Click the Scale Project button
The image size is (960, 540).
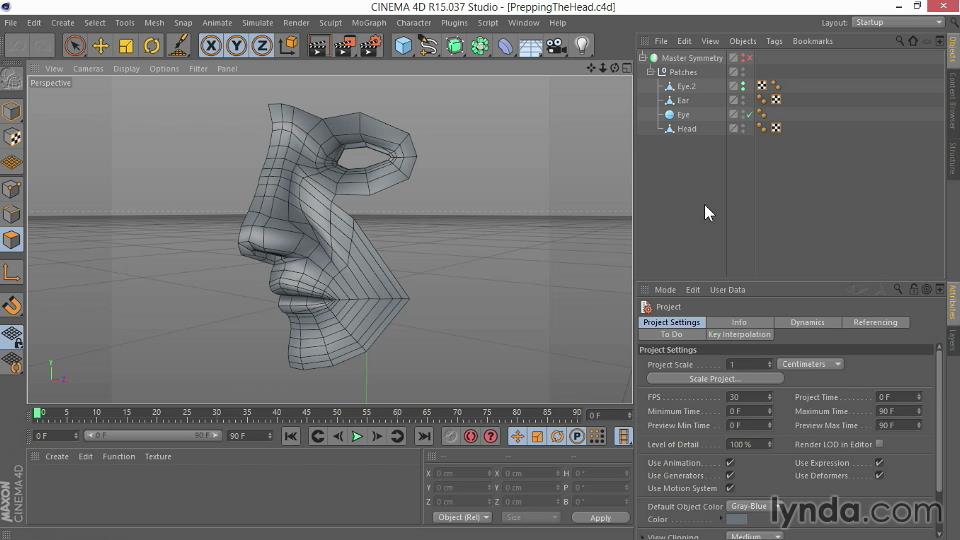pos(714,379)
